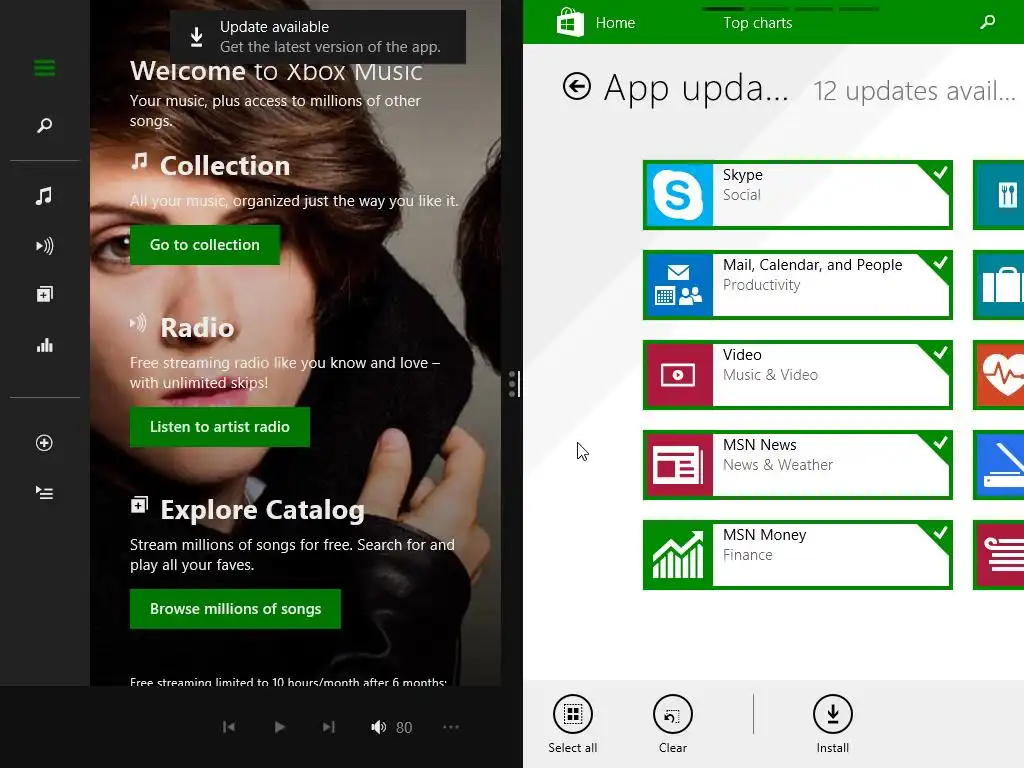1024x768 pixels.
Task: Go back with the arrow beside App updates
Action: (x=577, y=86)
